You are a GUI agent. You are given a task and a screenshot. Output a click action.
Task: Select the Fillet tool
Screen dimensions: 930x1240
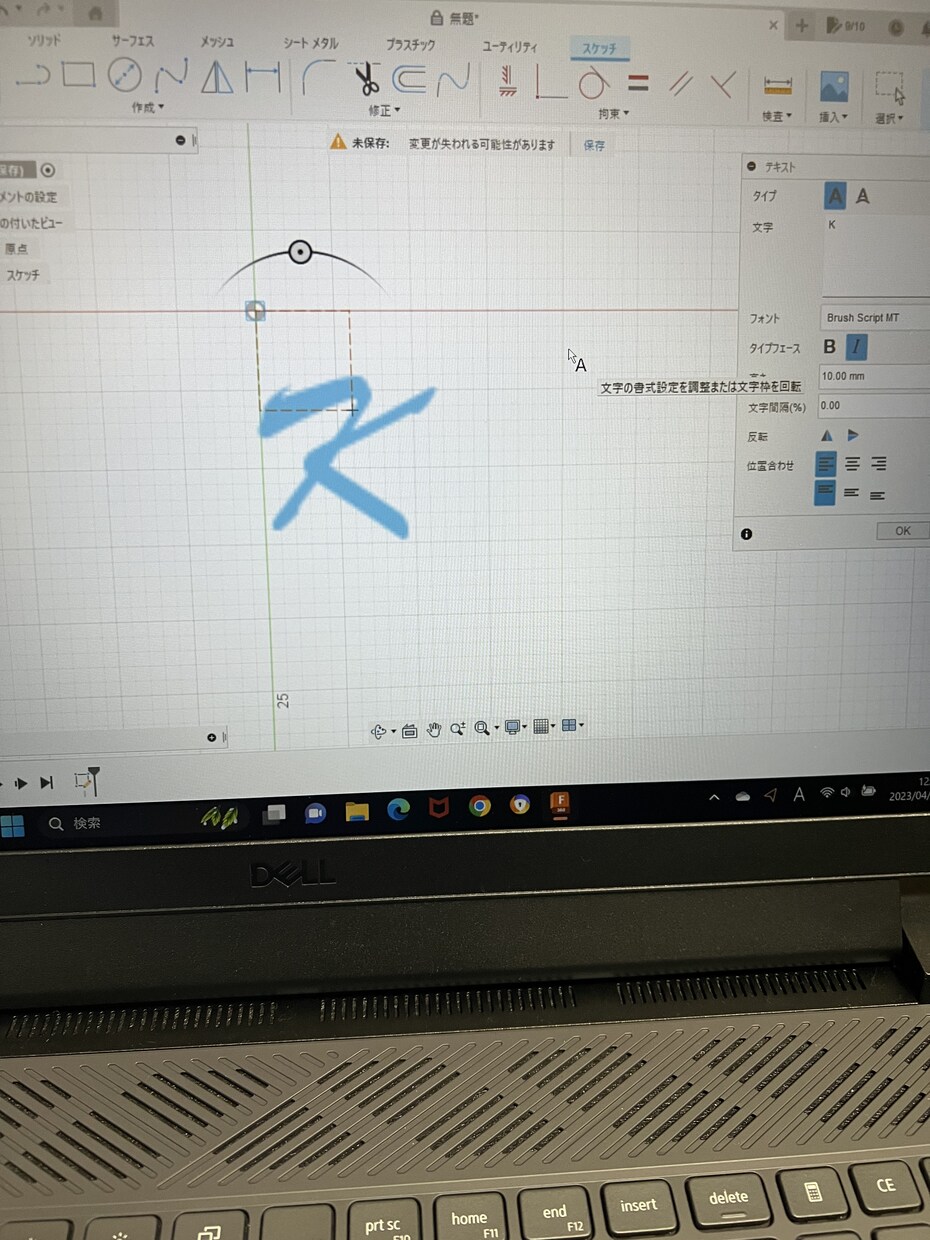[x=318, y=77]
